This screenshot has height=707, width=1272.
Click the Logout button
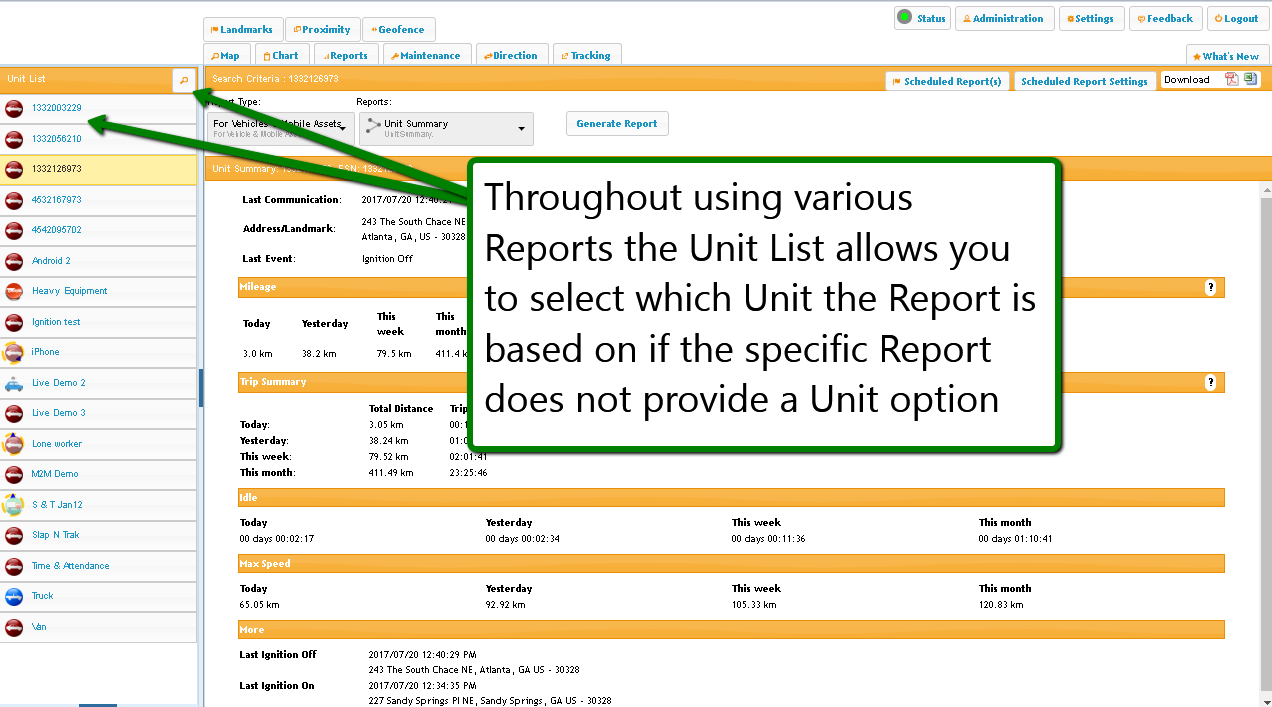1237,19
